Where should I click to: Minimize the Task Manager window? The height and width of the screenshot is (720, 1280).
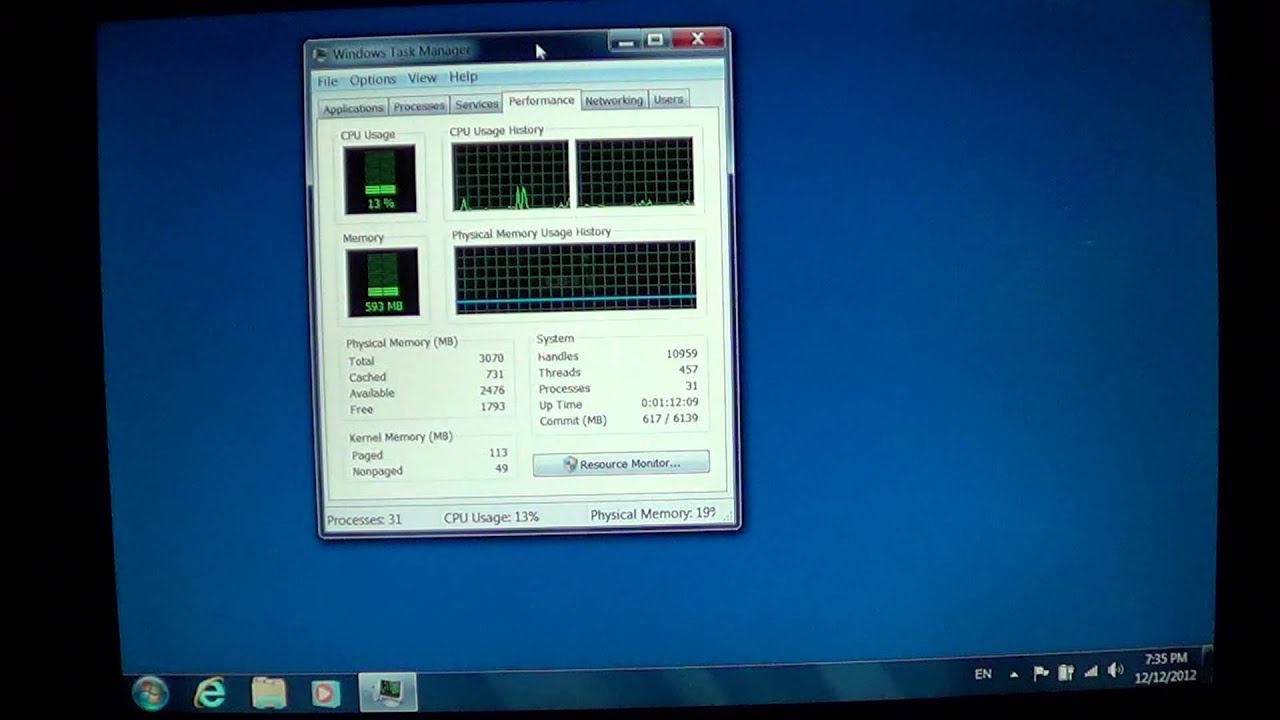pos(626,42)
